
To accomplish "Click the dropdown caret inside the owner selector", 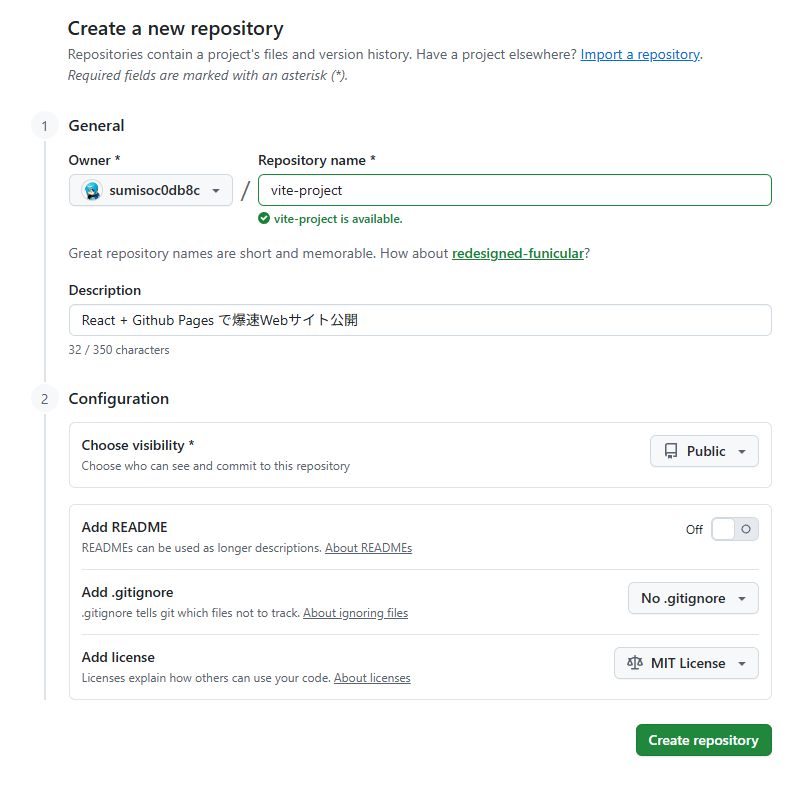I will [216, 189].
